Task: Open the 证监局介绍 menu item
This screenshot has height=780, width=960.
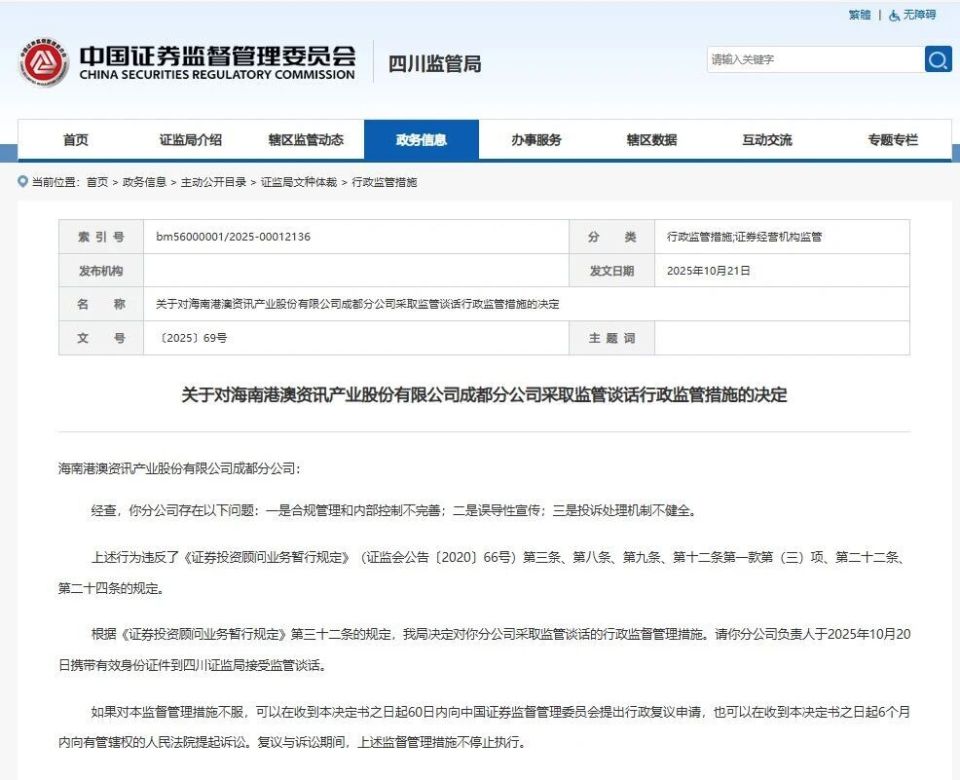Action: (189, 139)
